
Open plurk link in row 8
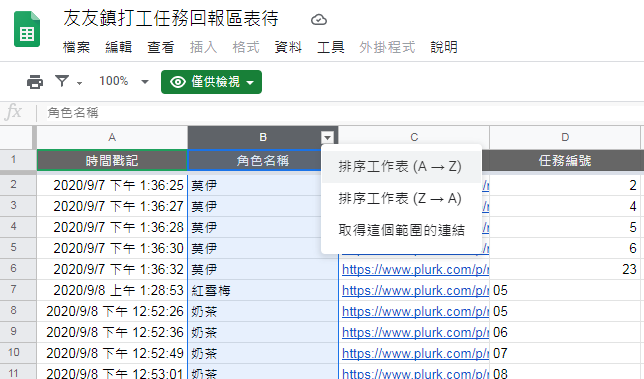tap(415, 311)
